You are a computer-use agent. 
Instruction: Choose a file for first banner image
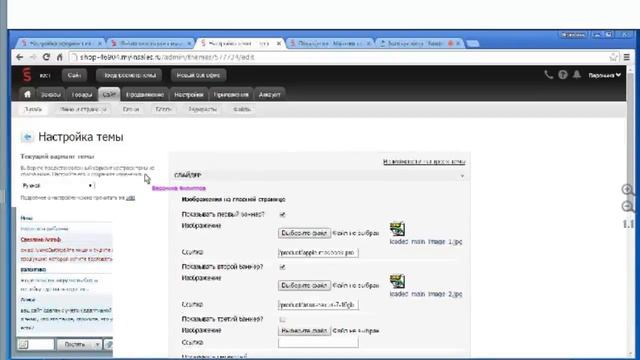(x=304, y=233)
